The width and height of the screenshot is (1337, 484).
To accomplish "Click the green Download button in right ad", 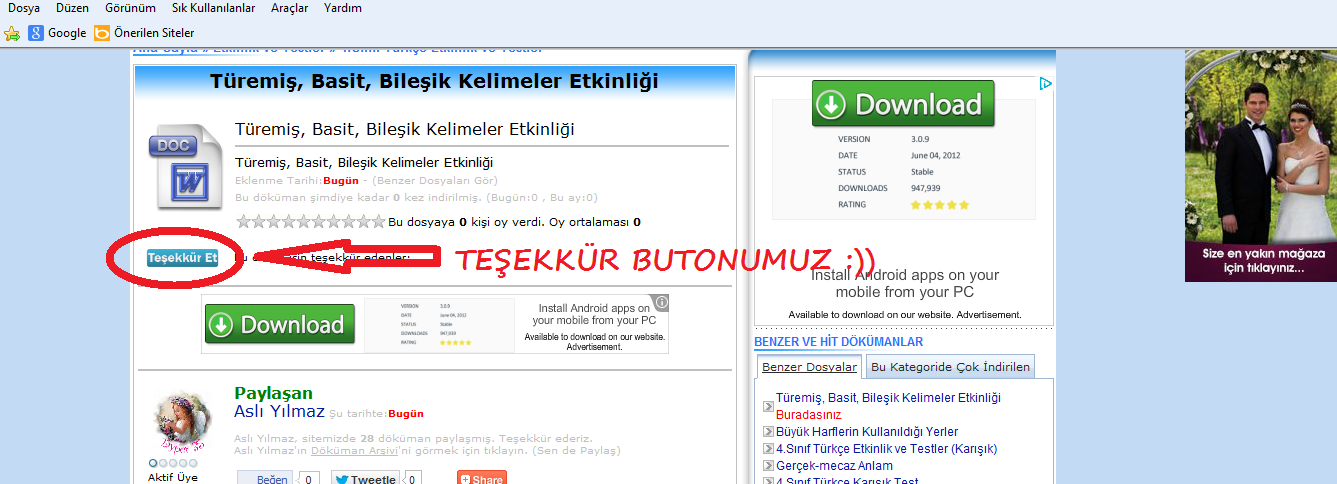I will [903, 104].
